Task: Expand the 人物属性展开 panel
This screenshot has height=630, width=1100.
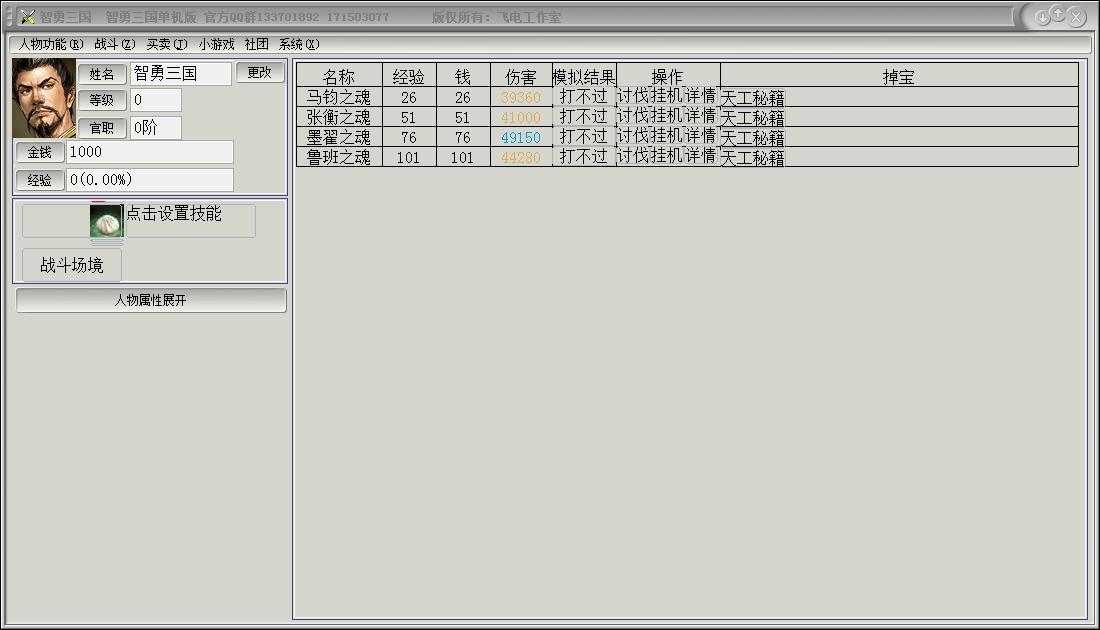Action: click(x=151, y=300)
